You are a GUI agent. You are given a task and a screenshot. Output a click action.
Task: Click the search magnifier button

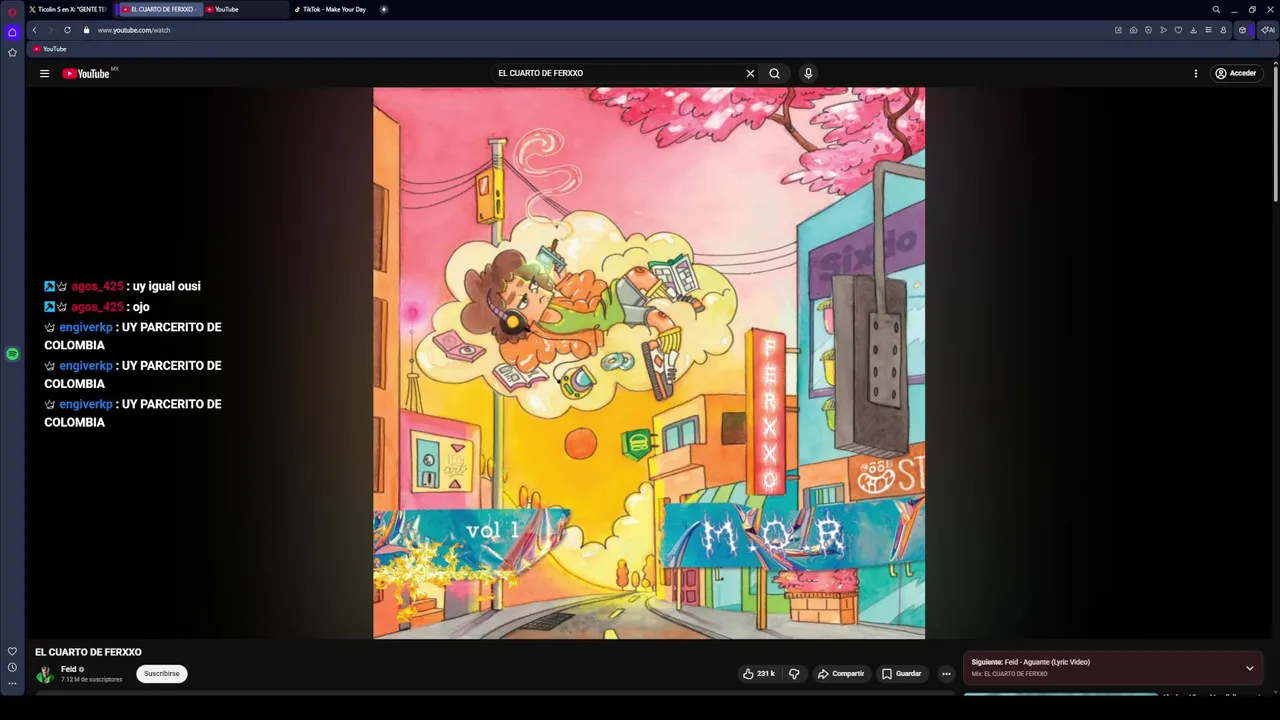[x=774, y=73]
